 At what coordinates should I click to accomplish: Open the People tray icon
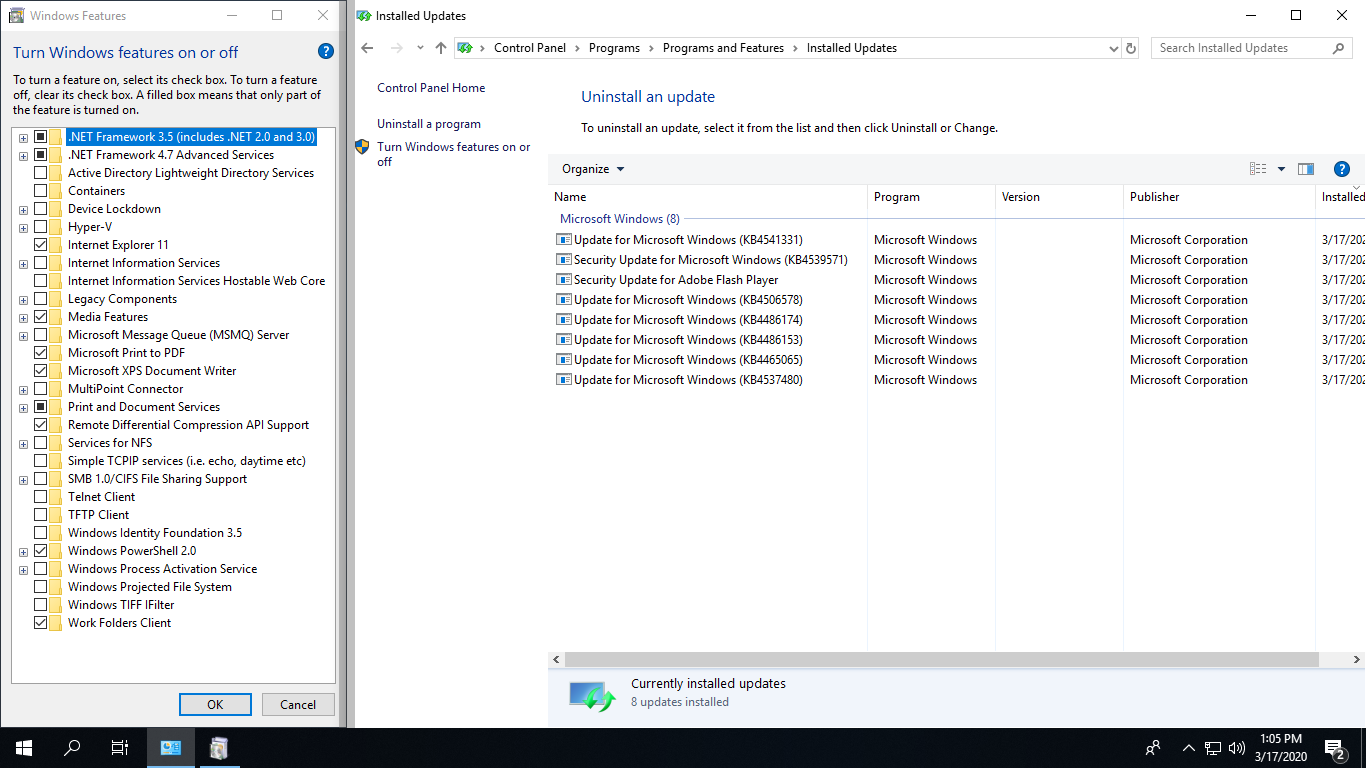point(1153,747)
